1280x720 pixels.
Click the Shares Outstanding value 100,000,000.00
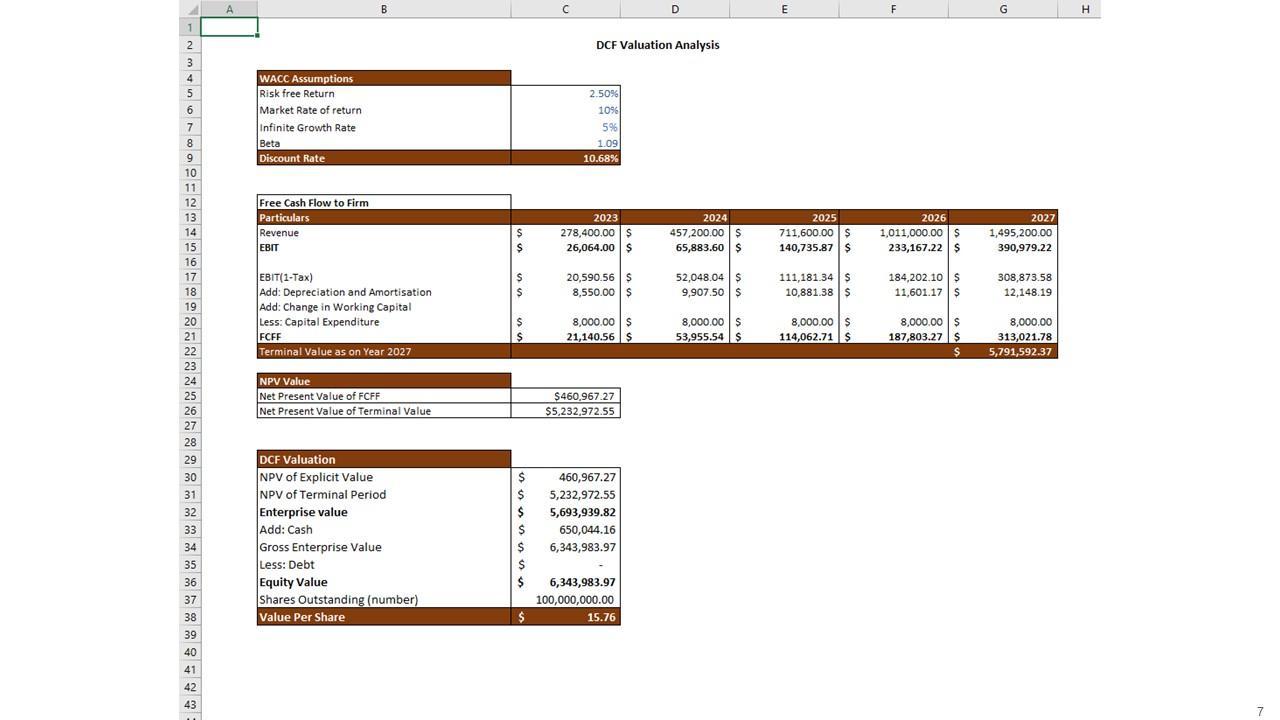click(x=566, y=600)
